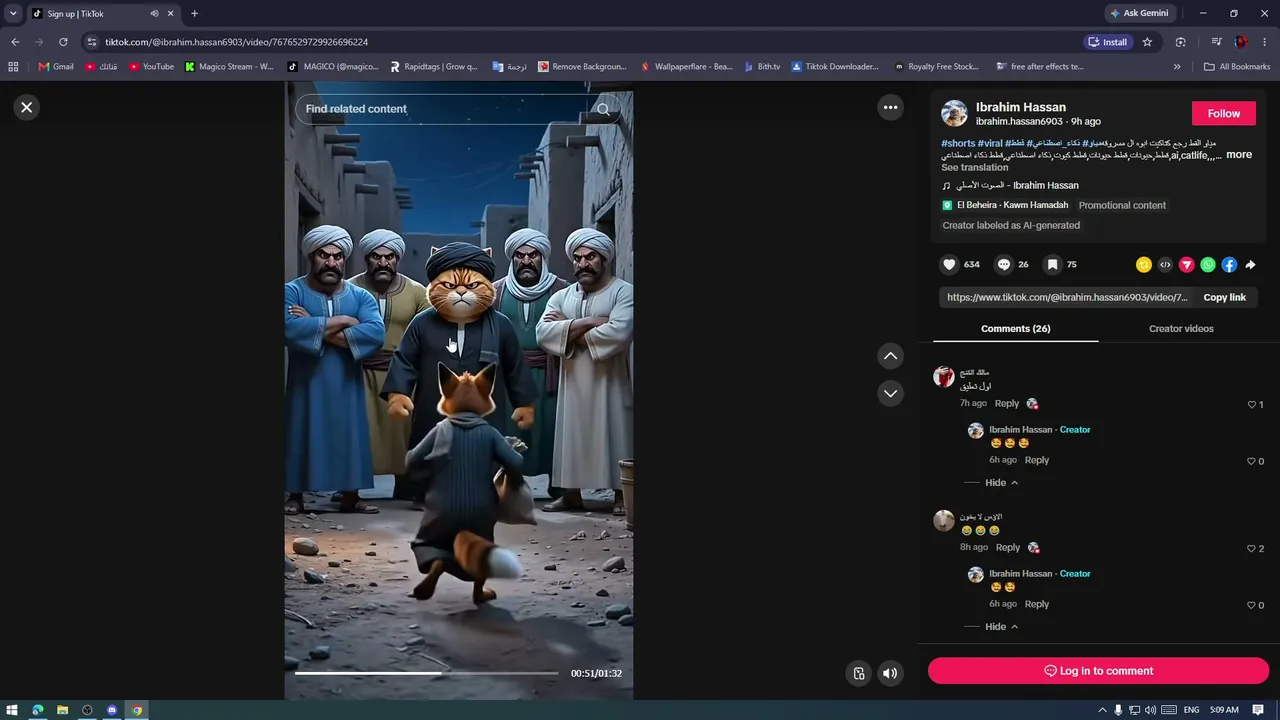Reload the TikTok page
The image size is (1280, 720).
(x=63, y=42)
